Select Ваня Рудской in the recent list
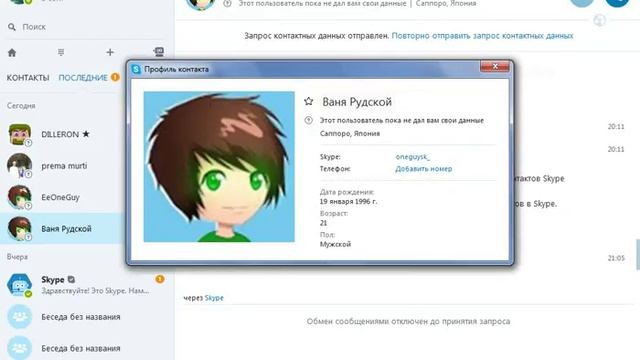 63,229
